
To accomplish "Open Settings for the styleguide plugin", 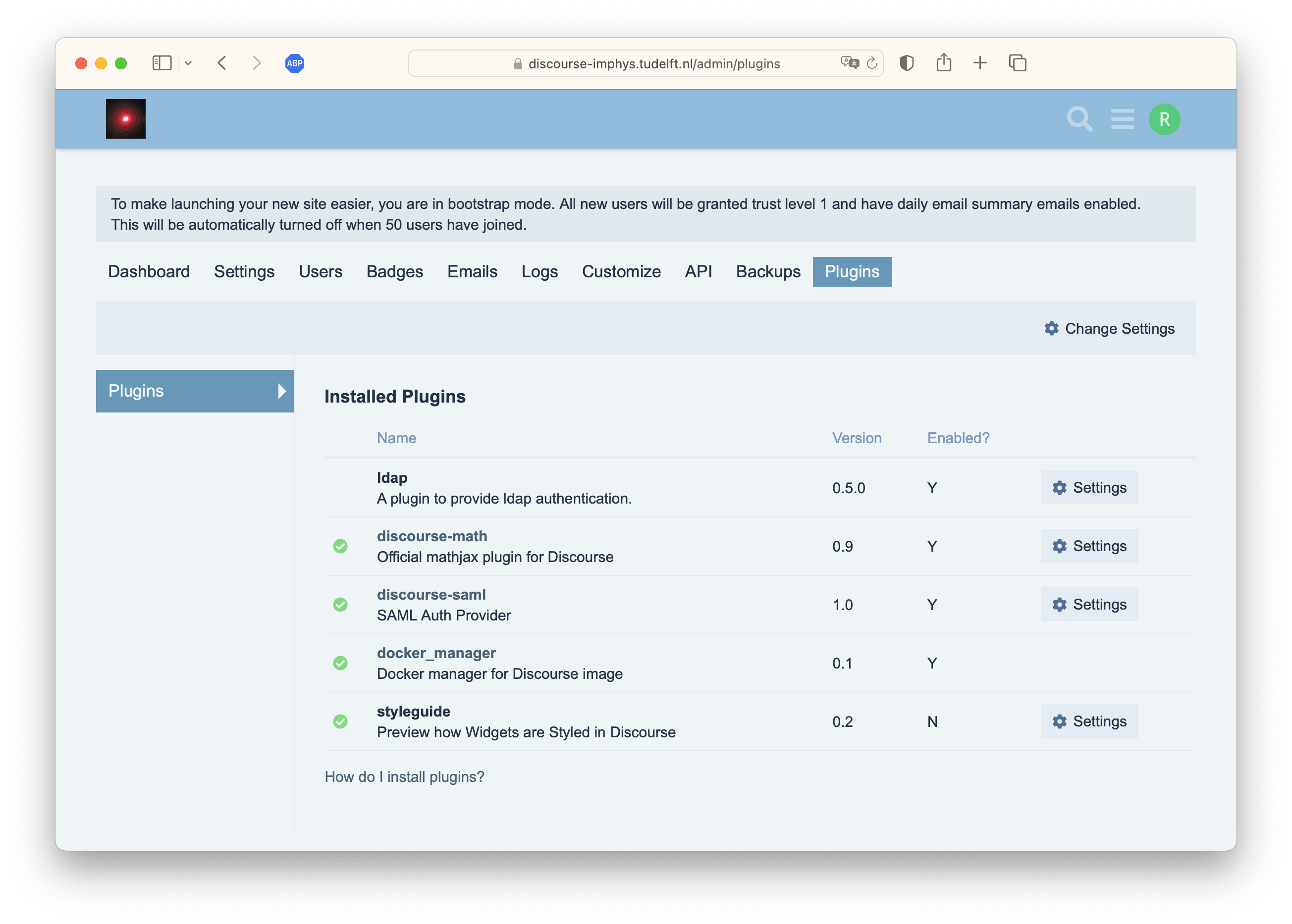I will (1089, 721).
